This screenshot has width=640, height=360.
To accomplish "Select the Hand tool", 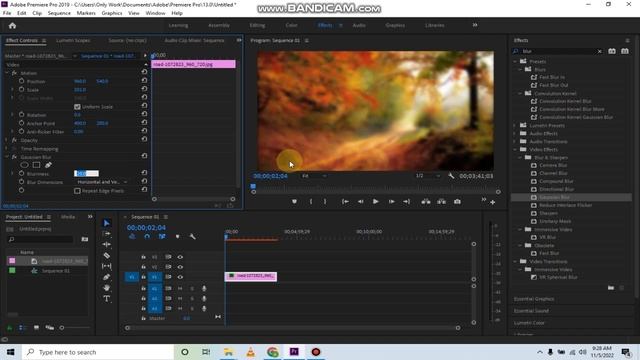I will [x=107, y=288].
